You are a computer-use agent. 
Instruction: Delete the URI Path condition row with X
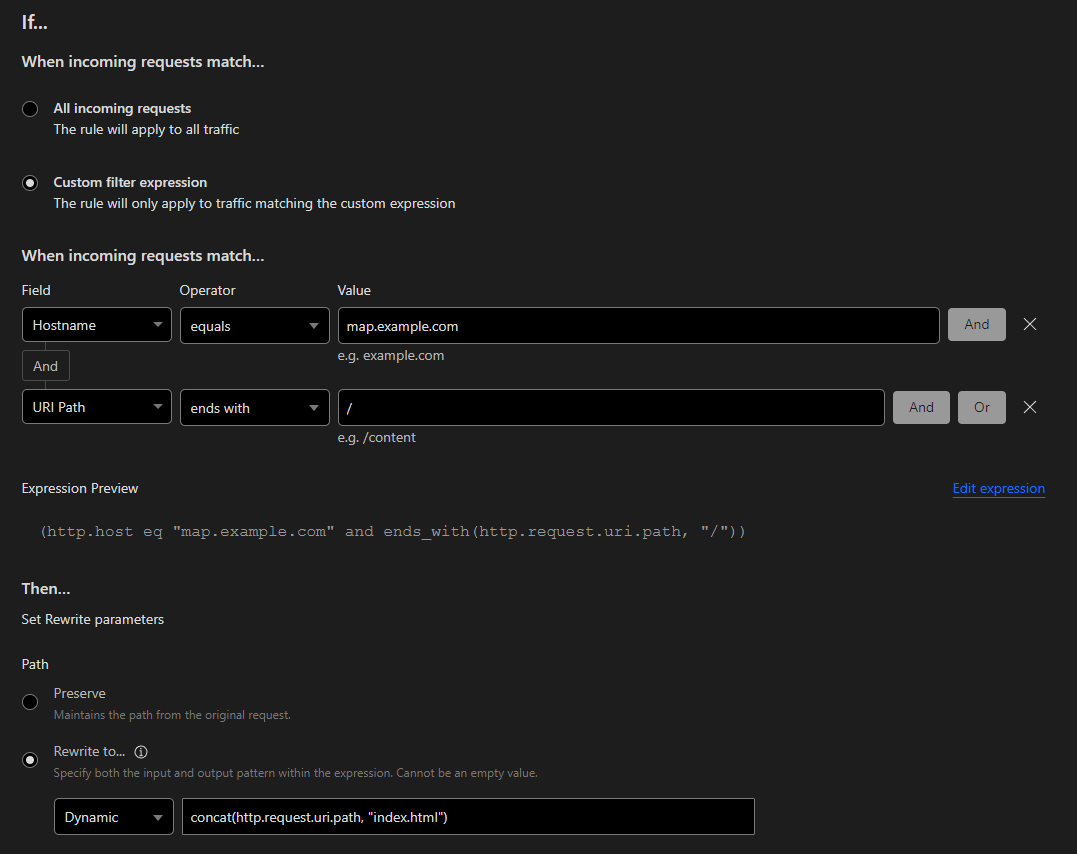(x=1030, y=407)
